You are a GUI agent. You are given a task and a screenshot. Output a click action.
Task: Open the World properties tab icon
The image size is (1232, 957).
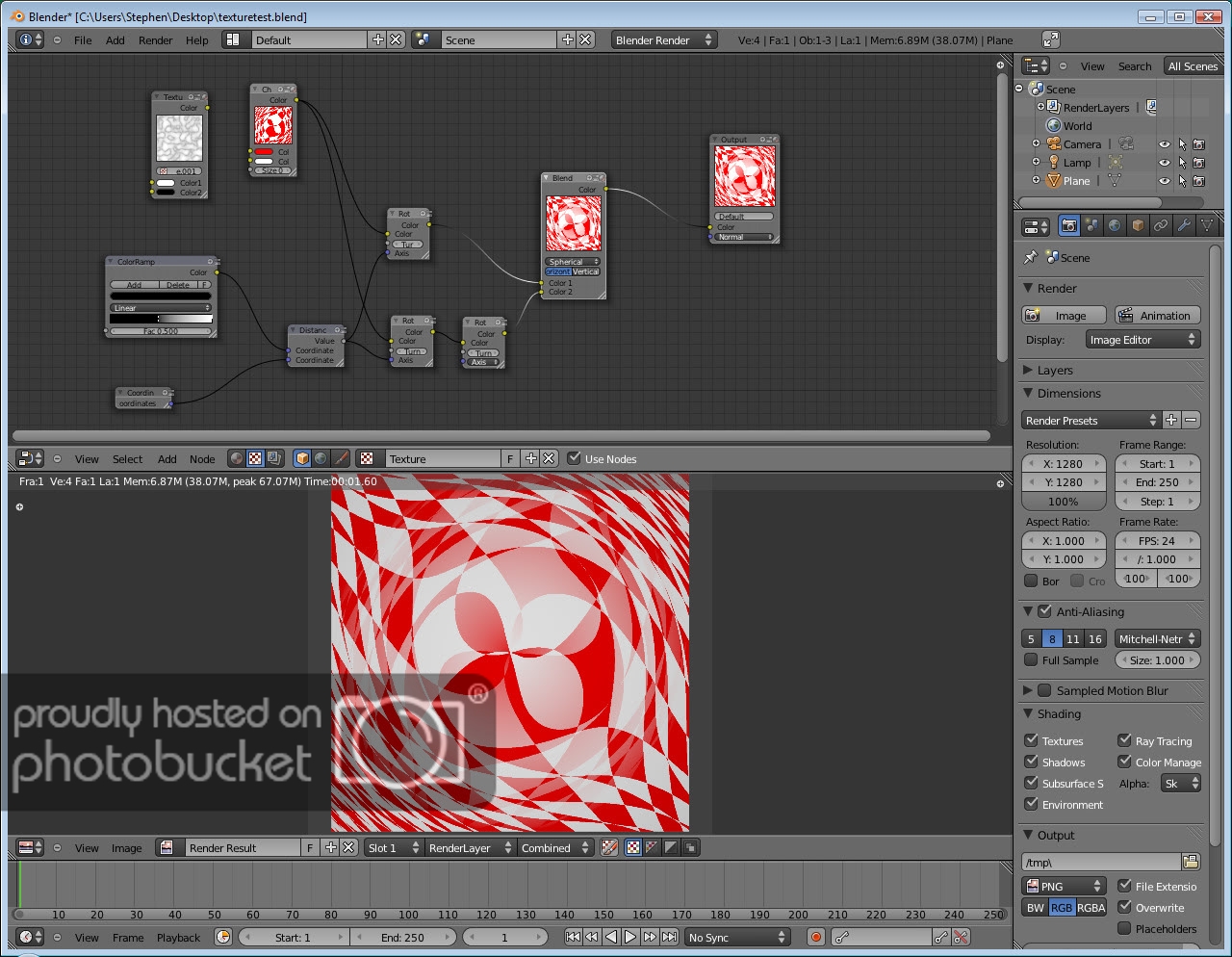pyautogui.click(x=1115, y=225)
